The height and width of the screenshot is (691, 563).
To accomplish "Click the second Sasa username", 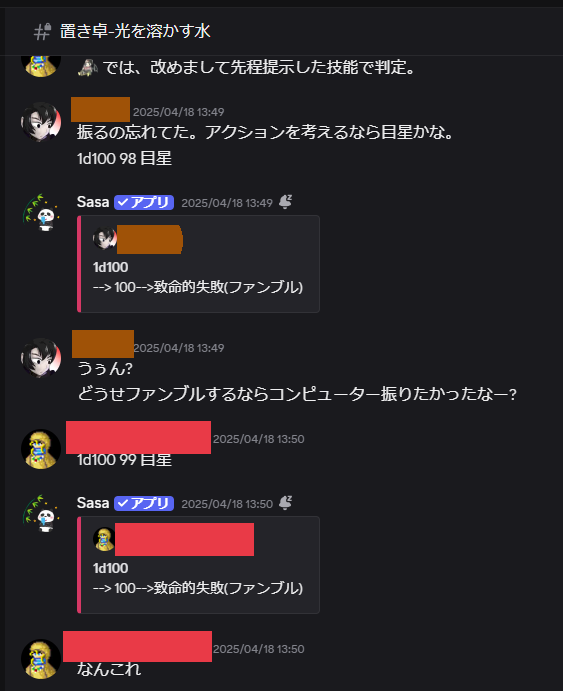I will coord(93,503).
